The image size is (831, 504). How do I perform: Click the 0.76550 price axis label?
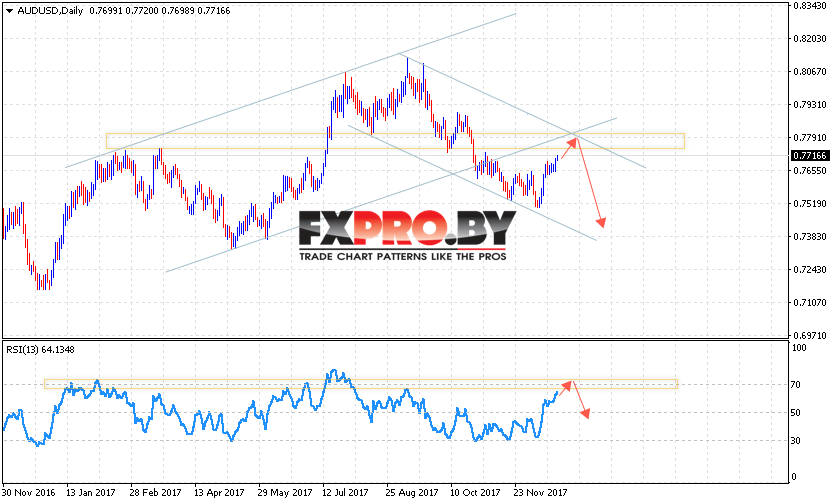[x=810, y=171]
